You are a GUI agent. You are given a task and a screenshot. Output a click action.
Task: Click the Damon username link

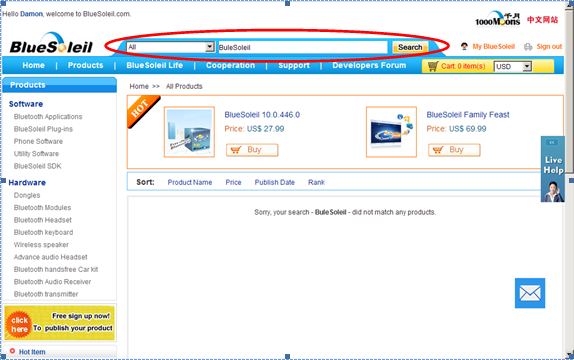coord(31,14)
